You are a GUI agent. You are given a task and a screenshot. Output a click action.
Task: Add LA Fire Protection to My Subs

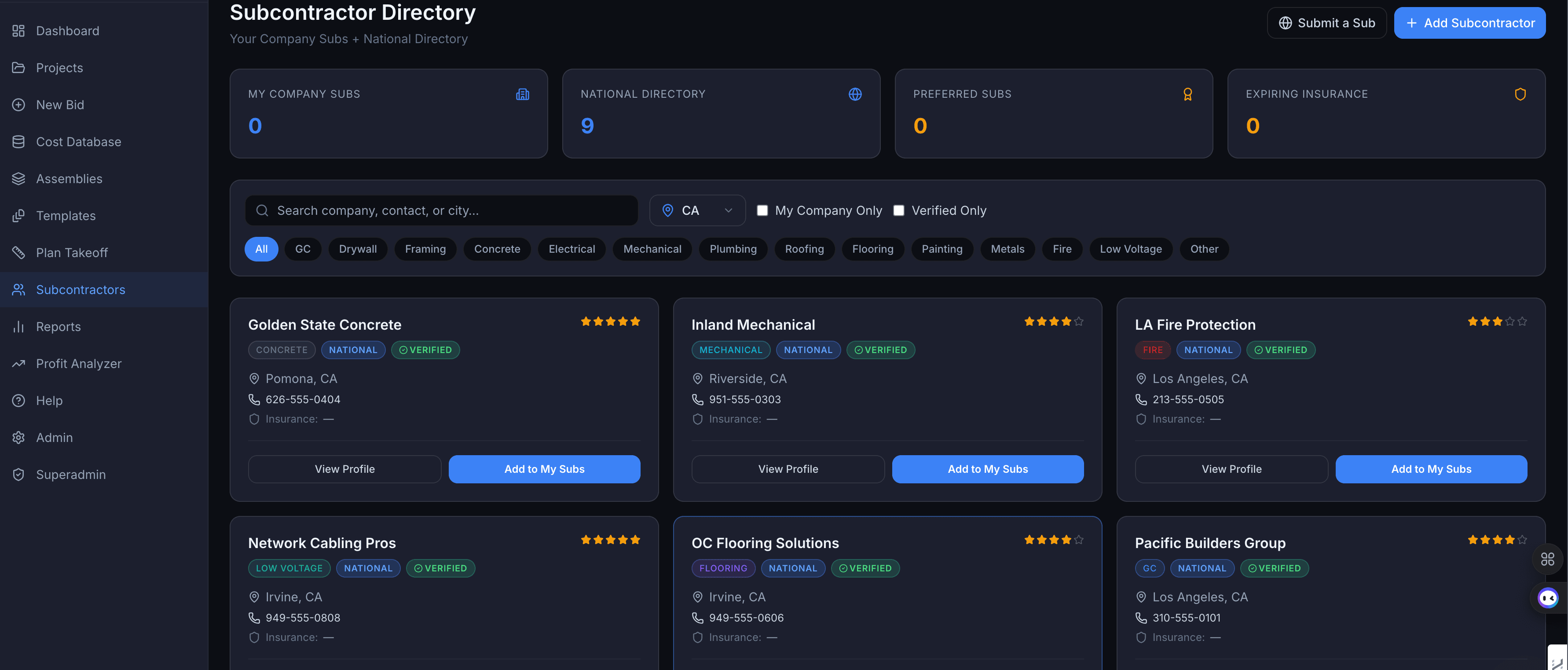pyautogui.click(x=1431, y=469)
